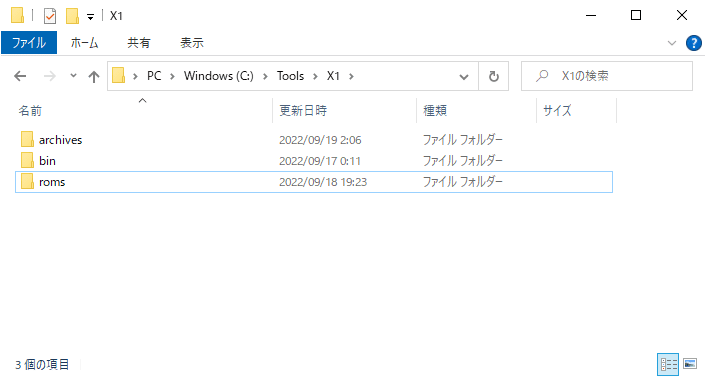Screen dimensions: 706x377
Task: Click the folder icon in address bar
Action: 118,75
